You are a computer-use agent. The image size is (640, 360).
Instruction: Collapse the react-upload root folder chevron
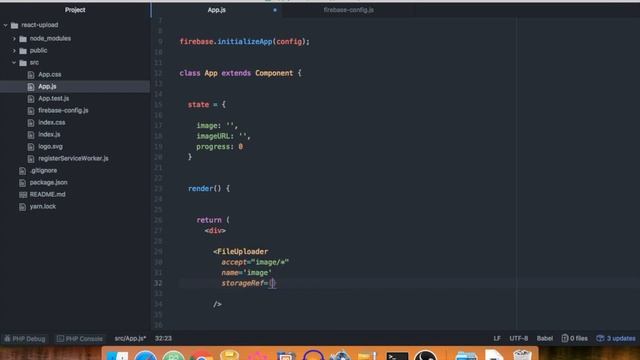click(6, 25)
